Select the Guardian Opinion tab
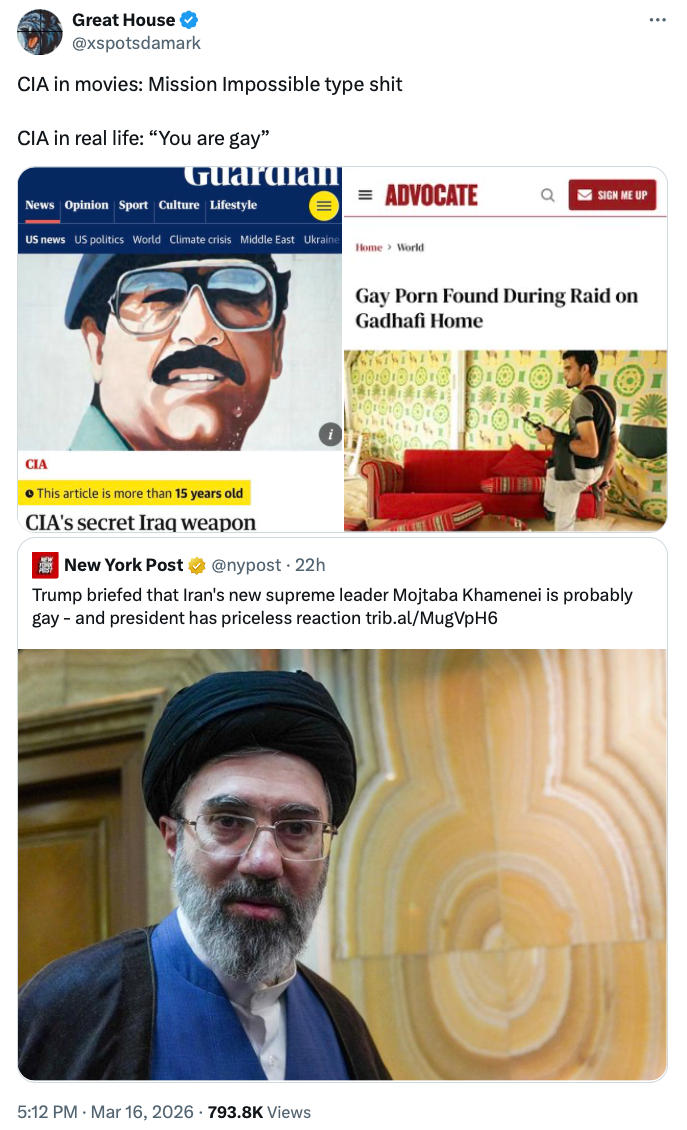 [x=87, y=205]
